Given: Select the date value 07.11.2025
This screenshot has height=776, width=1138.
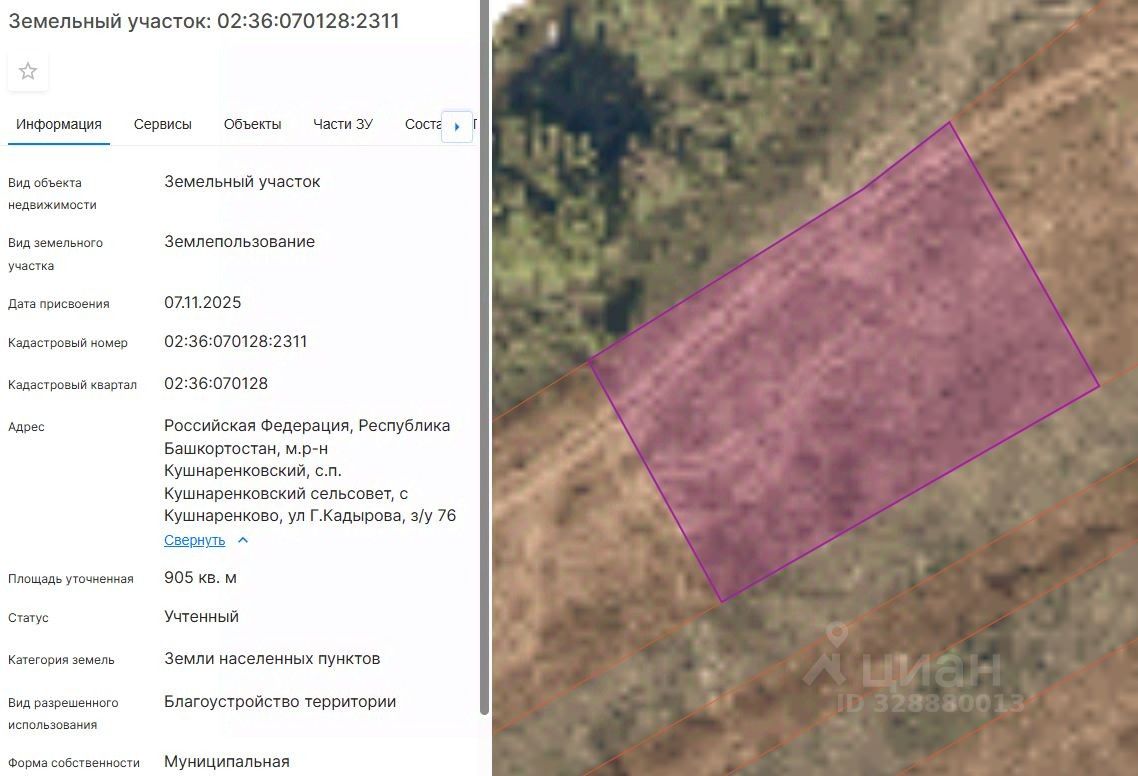Looking at the screenshot, I should (x=202, y=302).
